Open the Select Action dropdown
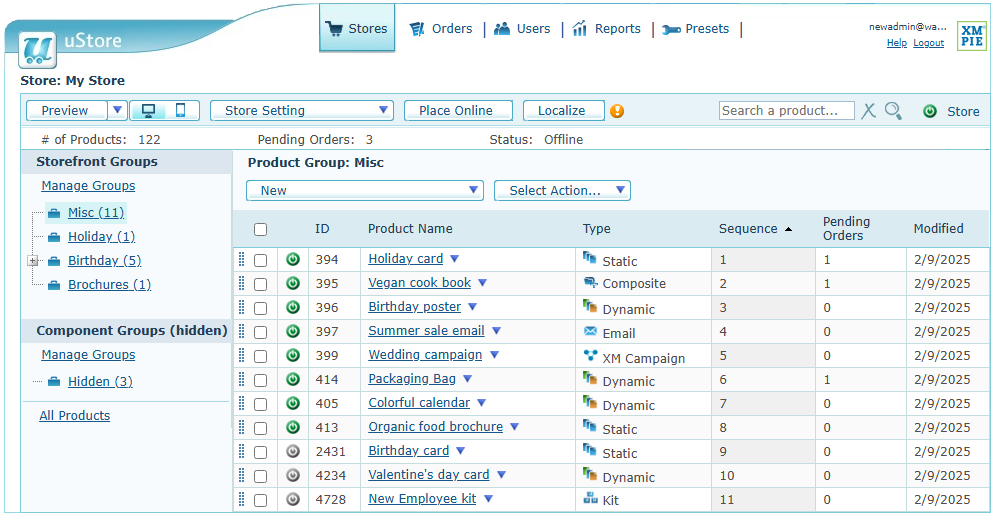 [x=562, y=191]
